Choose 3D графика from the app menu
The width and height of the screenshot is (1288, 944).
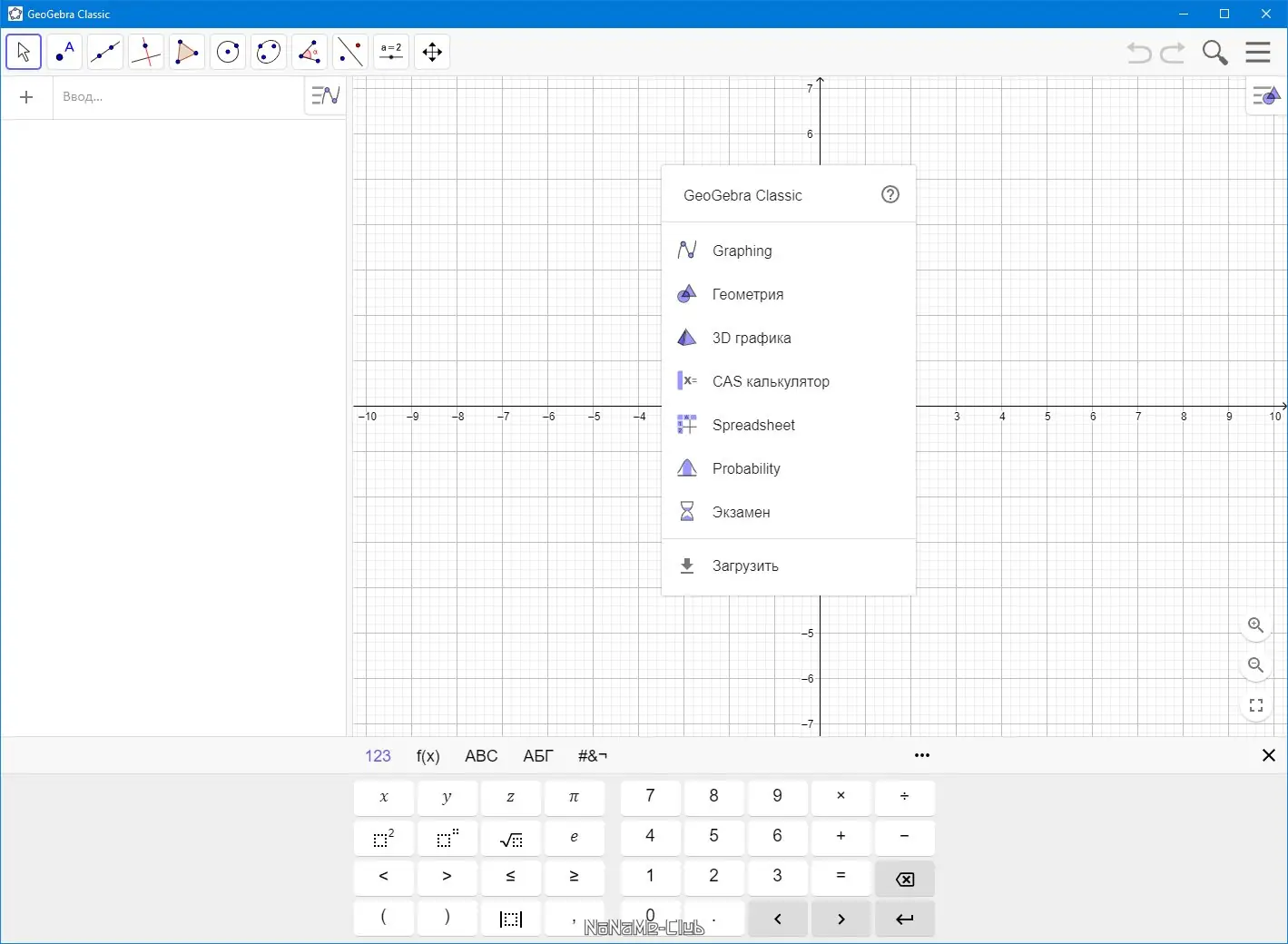[789, 338]
